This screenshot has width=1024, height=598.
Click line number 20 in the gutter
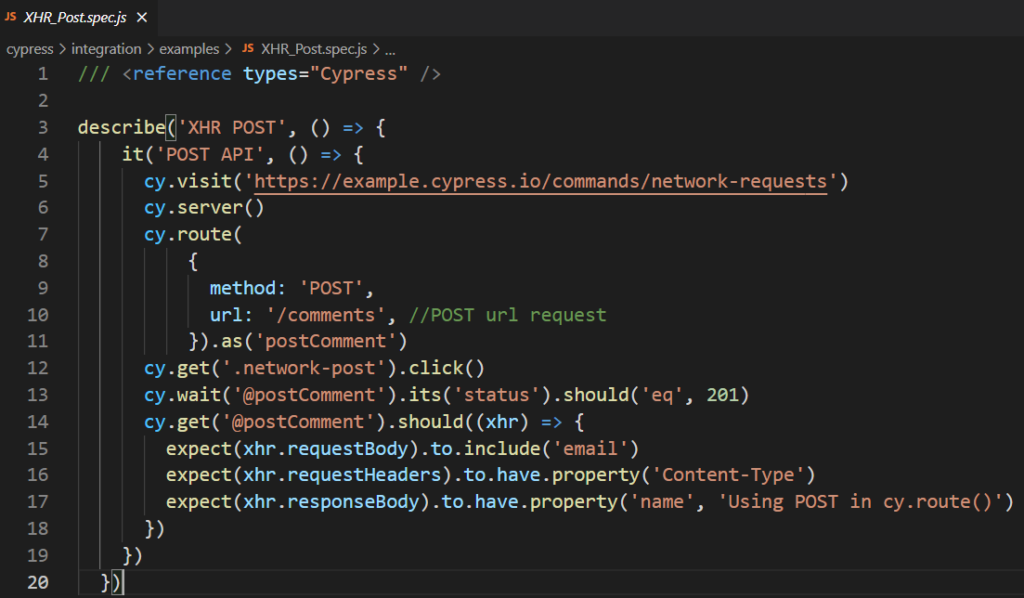(38, 582)
